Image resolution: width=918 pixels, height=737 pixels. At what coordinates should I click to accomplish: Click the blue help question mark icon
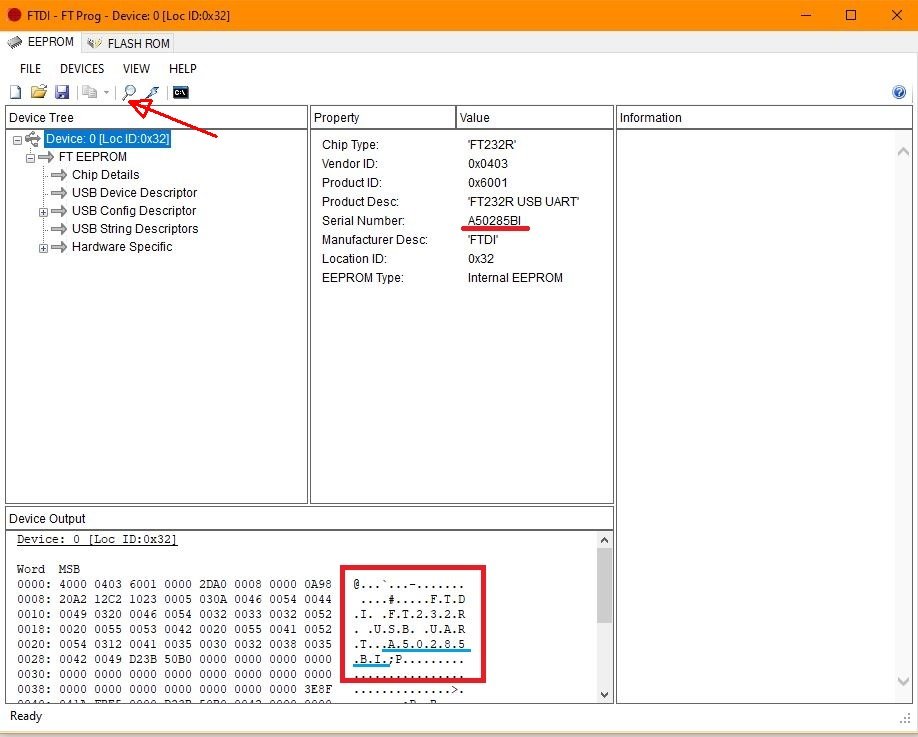898,93
